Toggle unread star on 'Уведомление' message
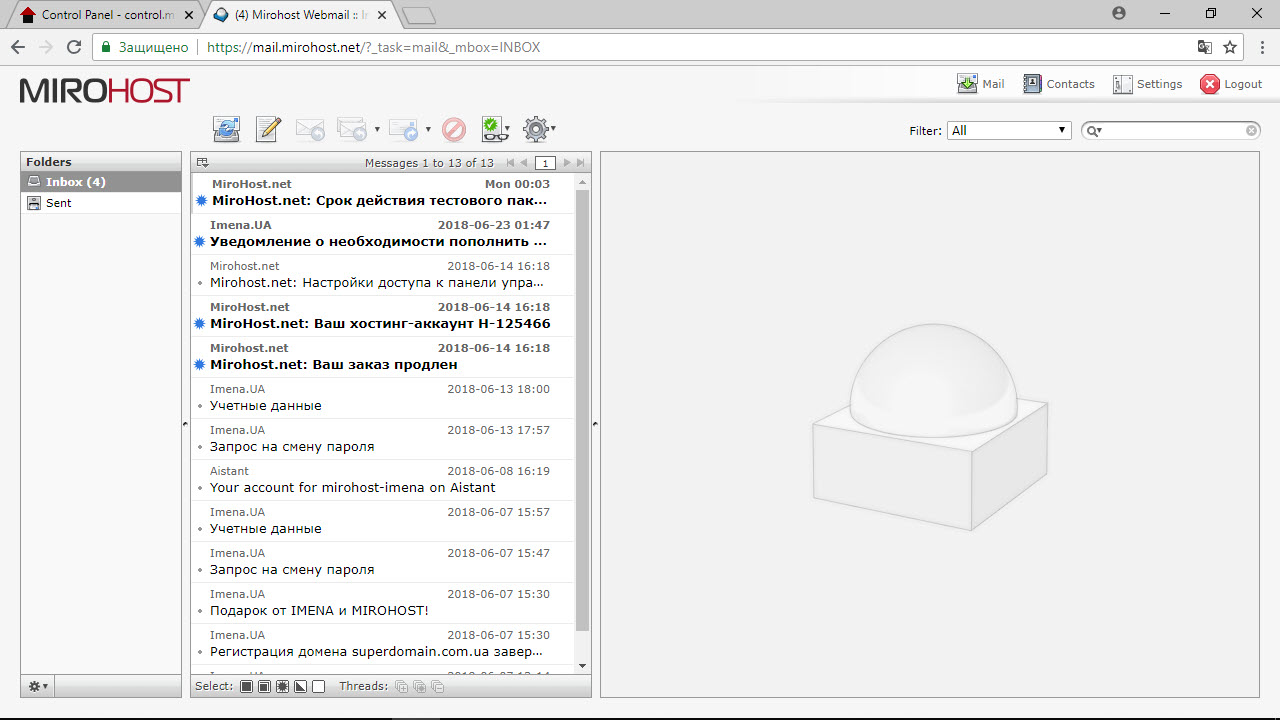 pos(201,242)
